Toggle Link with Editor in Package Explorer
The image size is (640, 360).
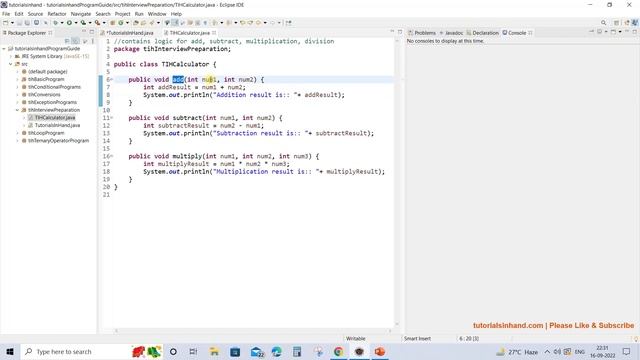76,41
